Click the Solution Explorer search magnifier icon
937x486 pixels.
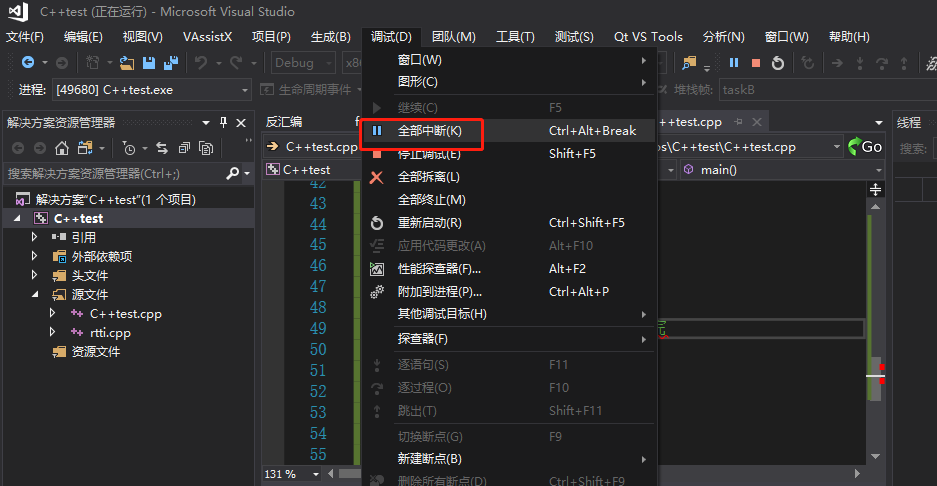232,173
